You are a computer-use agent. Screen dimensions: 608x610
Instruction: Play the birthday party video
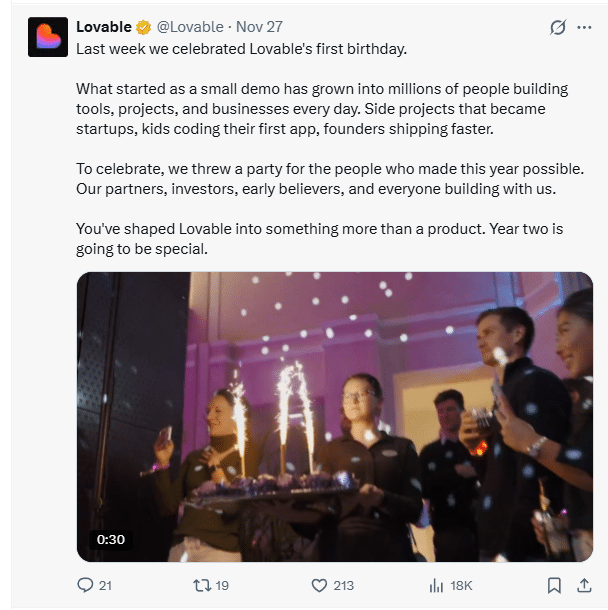[334, 416]
